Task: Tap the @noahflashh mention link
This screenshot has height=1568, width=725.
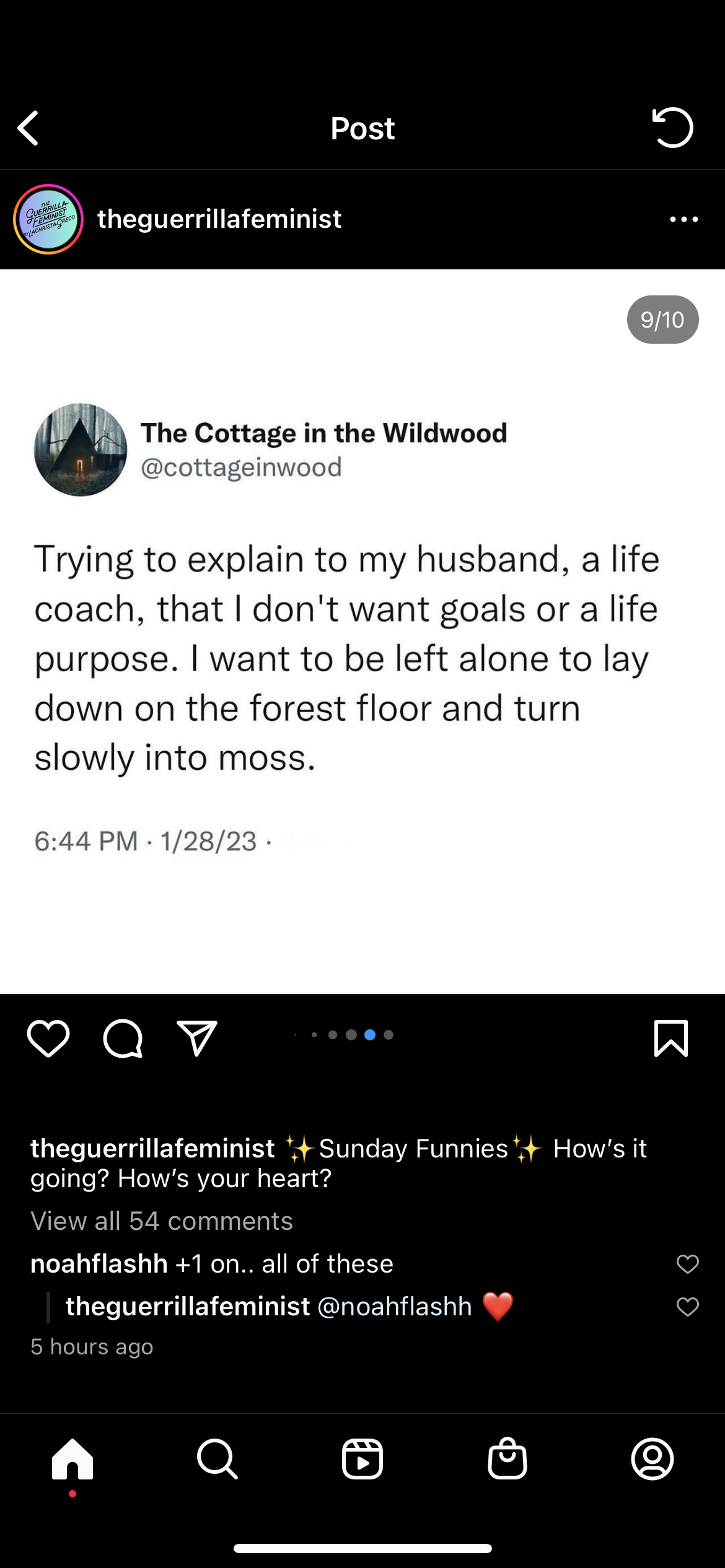Action: [x=395, y=1307]
